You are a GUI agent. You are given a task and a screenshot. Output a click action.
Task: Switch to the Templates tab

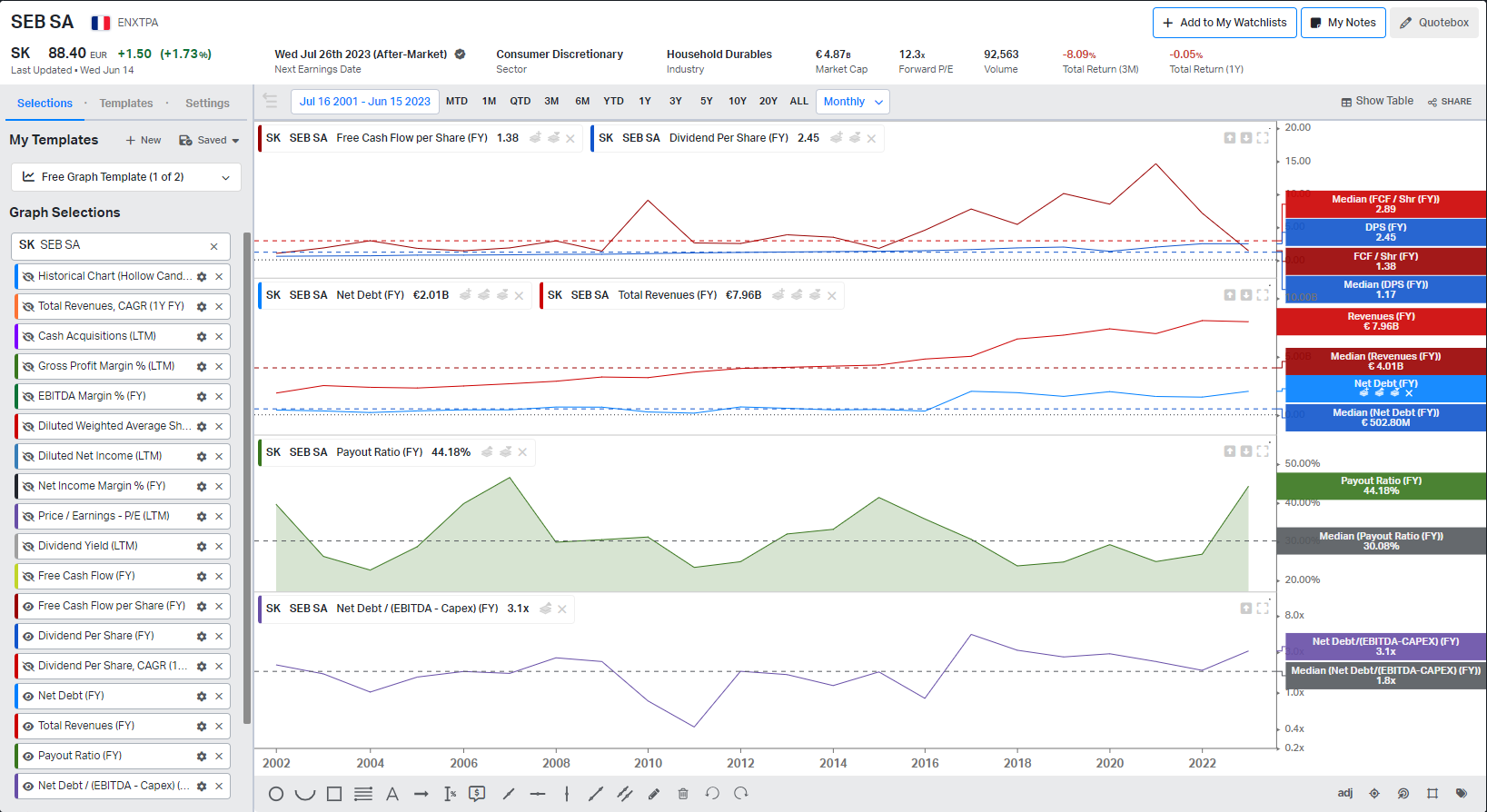(126, 104)
